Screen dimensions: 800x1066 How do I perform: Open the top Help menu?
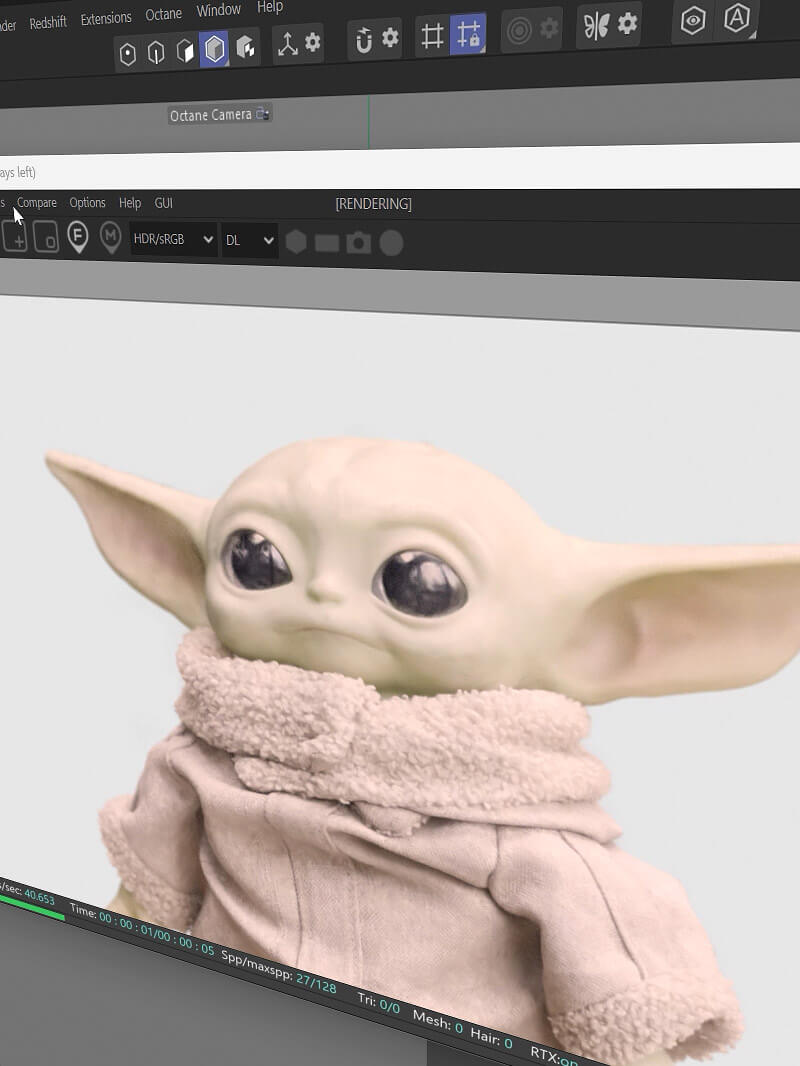270,7
